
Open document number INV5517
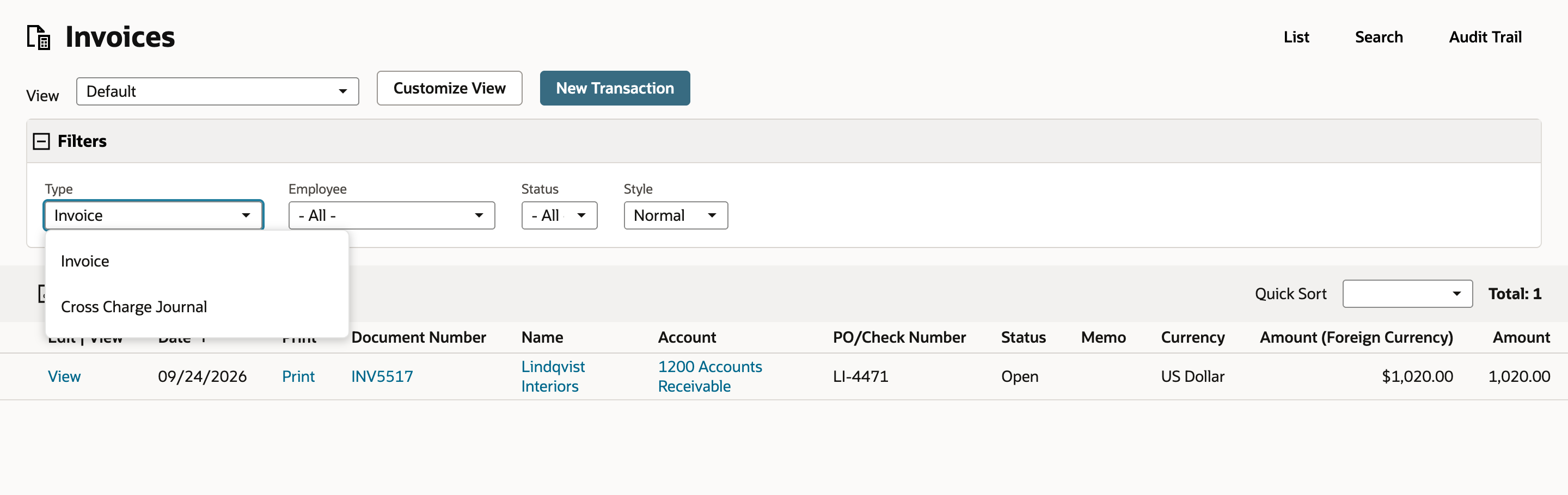click(x=382, y=376)
